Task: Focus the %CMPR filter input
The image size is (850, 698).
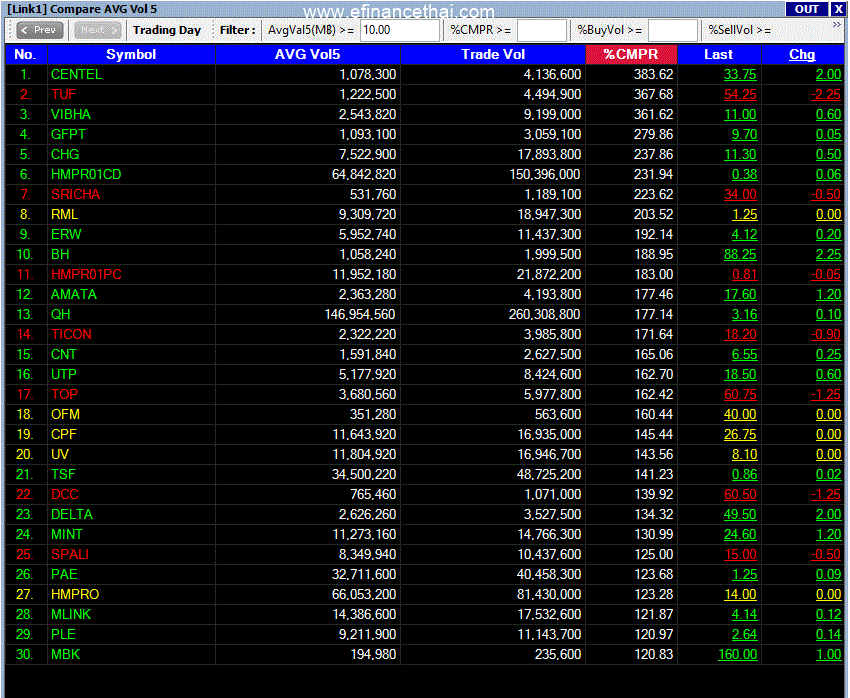Action: (542, 30)
